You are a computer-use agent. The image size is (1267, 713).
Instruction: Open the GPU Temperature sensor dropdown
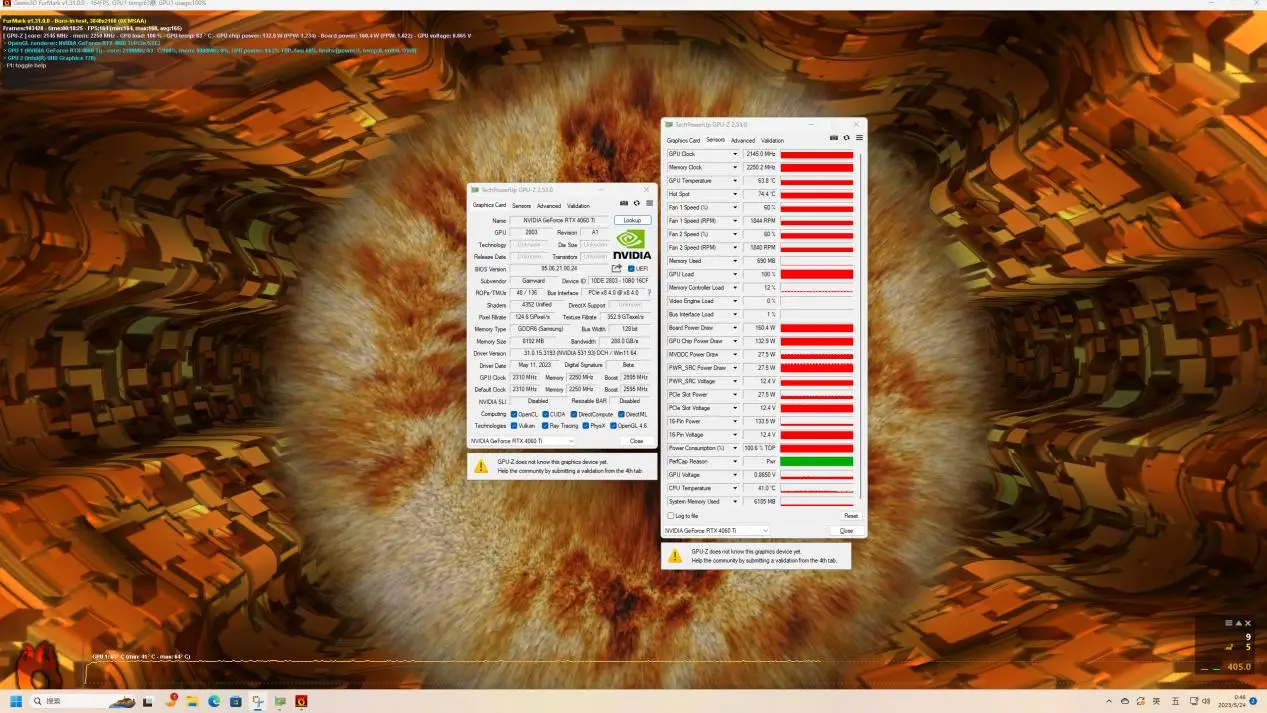pos(735,181)
